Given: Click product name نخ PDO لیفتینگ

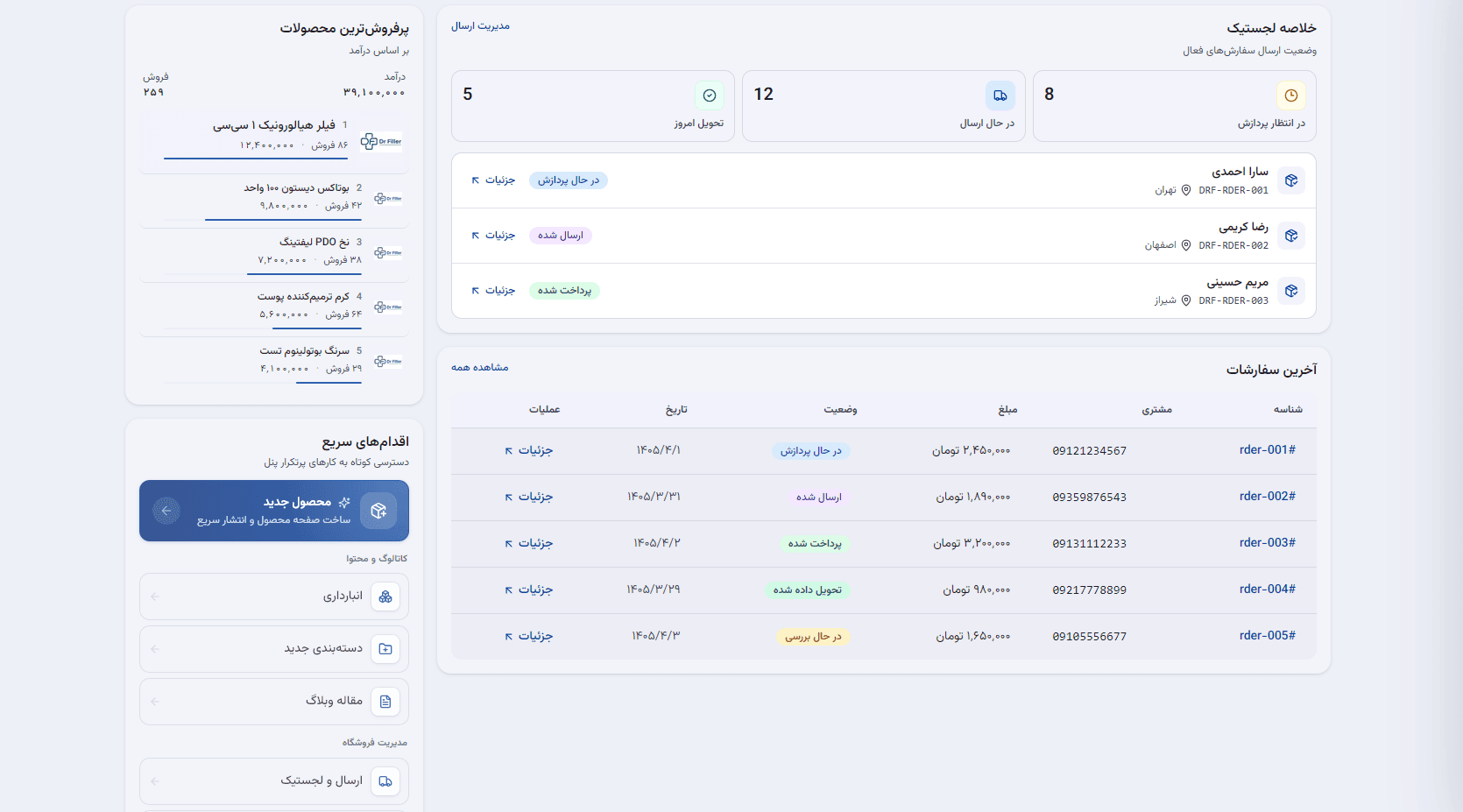Looking at the screenshot, I should [x=315, y=243].
